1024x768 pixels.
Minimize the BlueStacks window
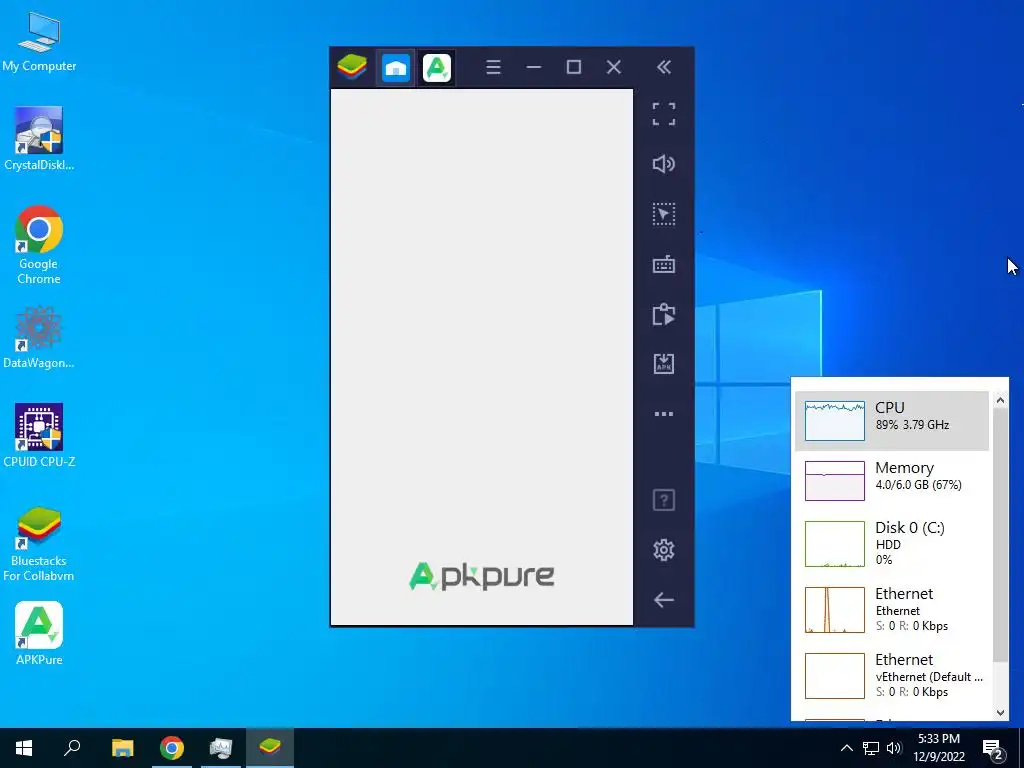point(534,67)
